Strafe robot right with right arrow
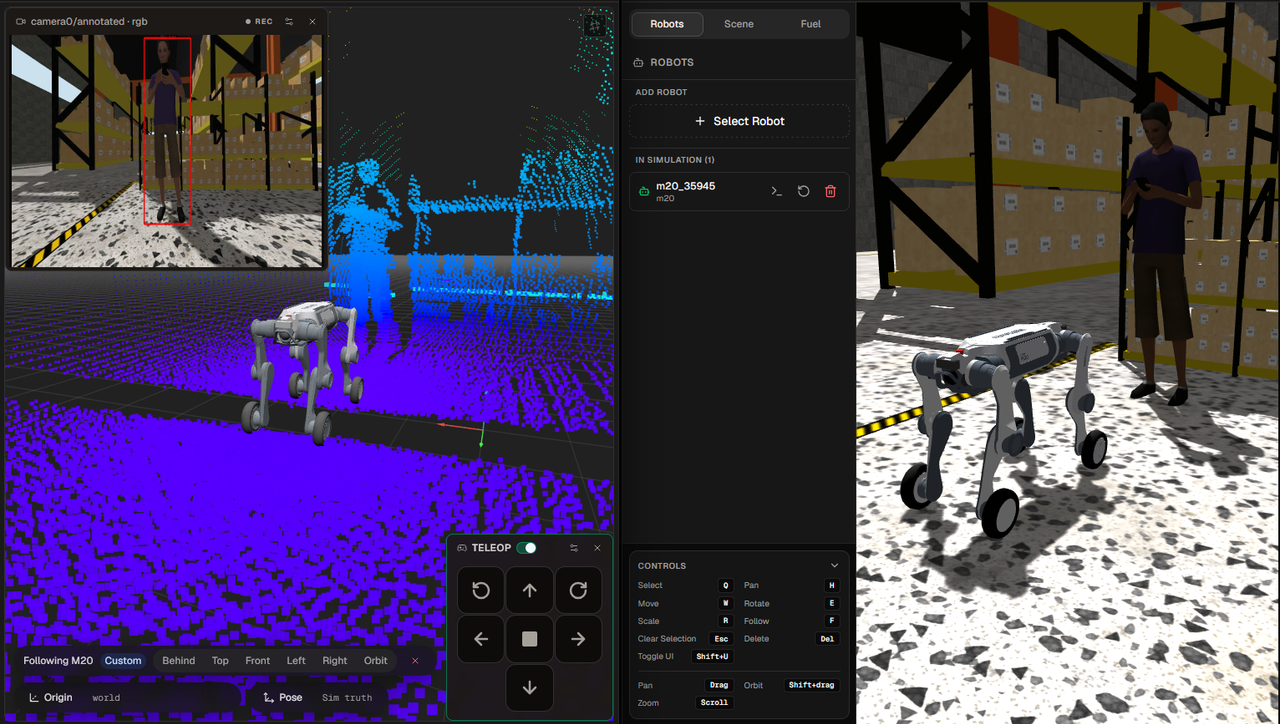 [x=578, y=639]
